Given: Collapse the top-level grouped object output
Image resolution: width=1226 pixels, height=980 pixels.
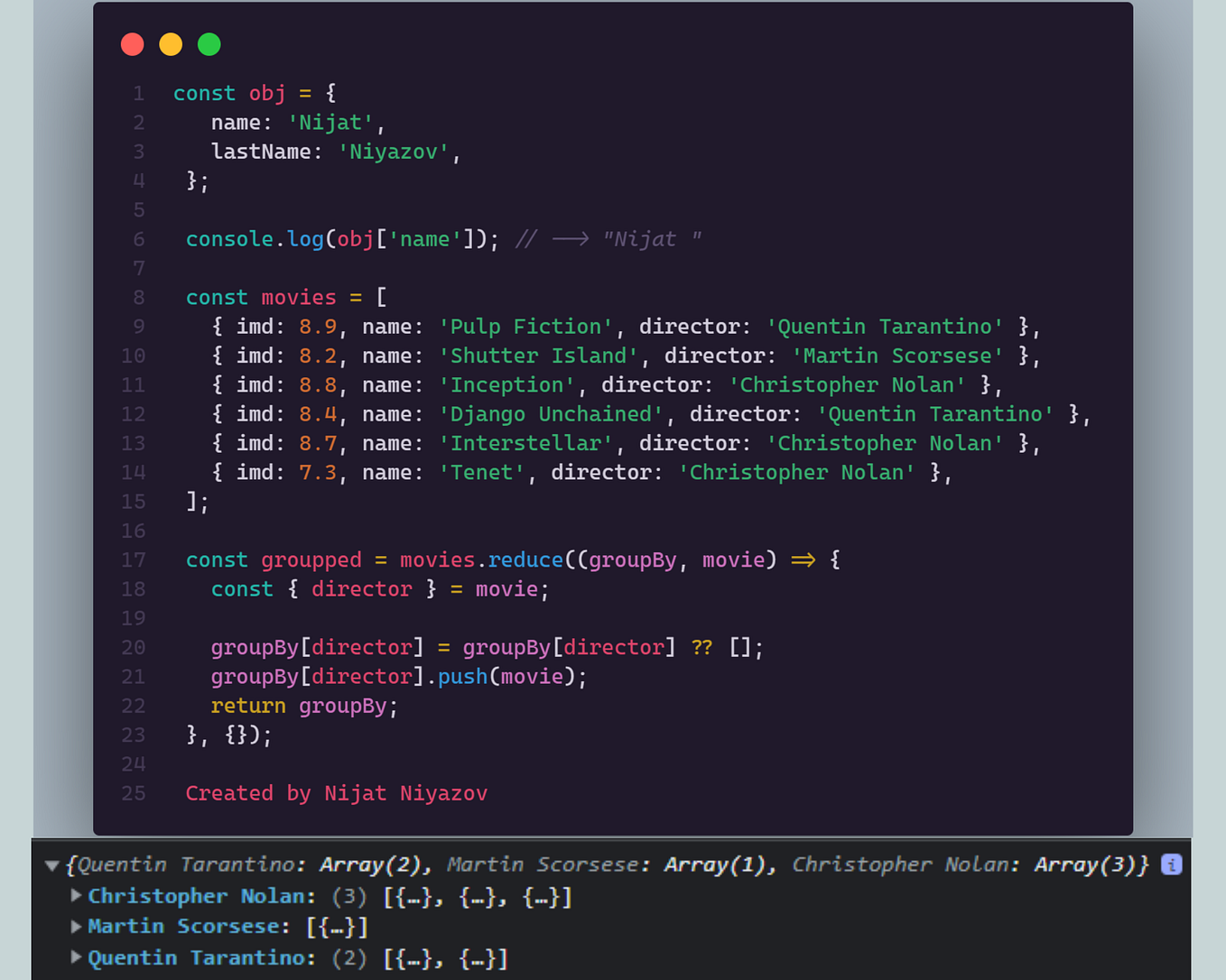Looking at the screenshot, I should coord(51,864).
